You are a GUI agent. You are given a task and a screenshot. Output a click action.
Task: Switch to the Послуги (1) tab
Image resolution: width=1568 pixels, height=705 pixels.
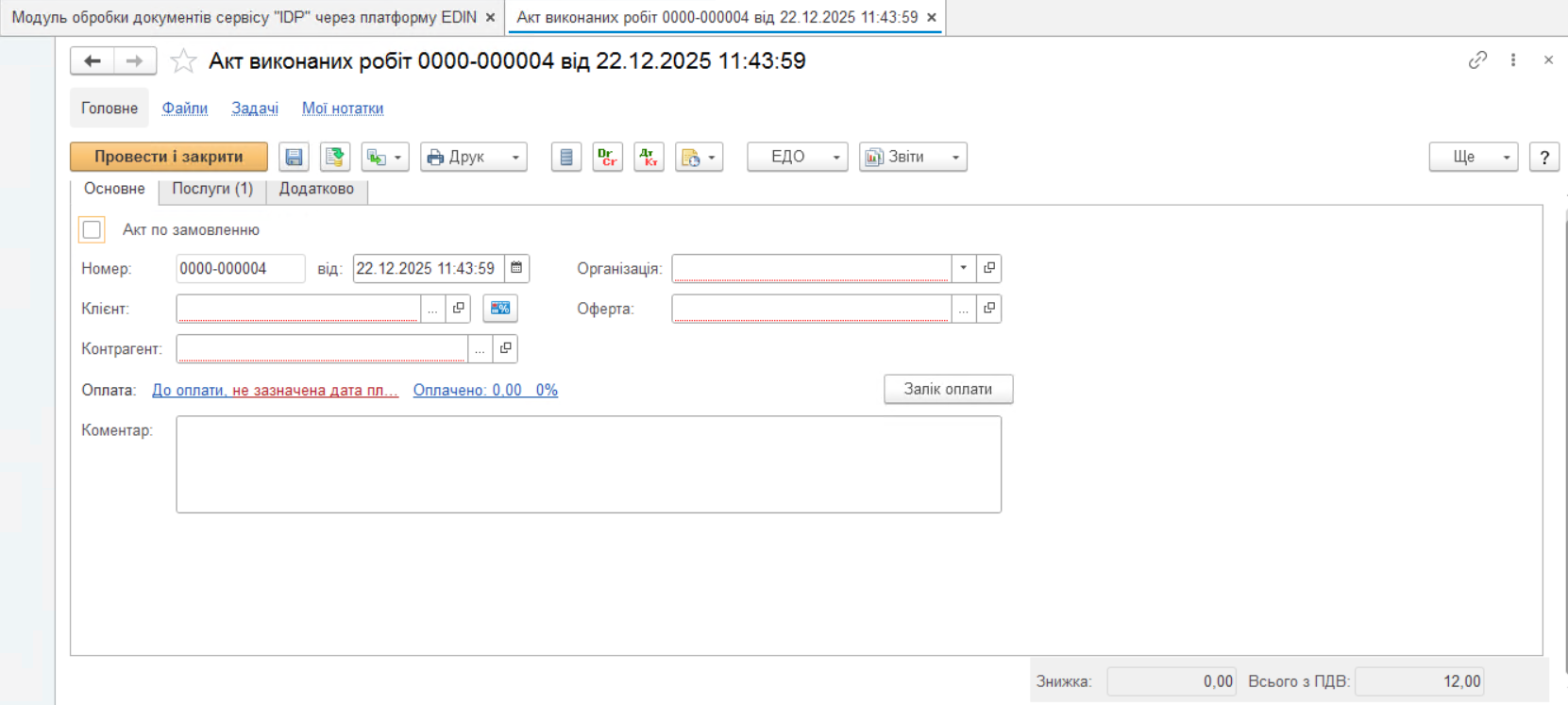point(212,189)
